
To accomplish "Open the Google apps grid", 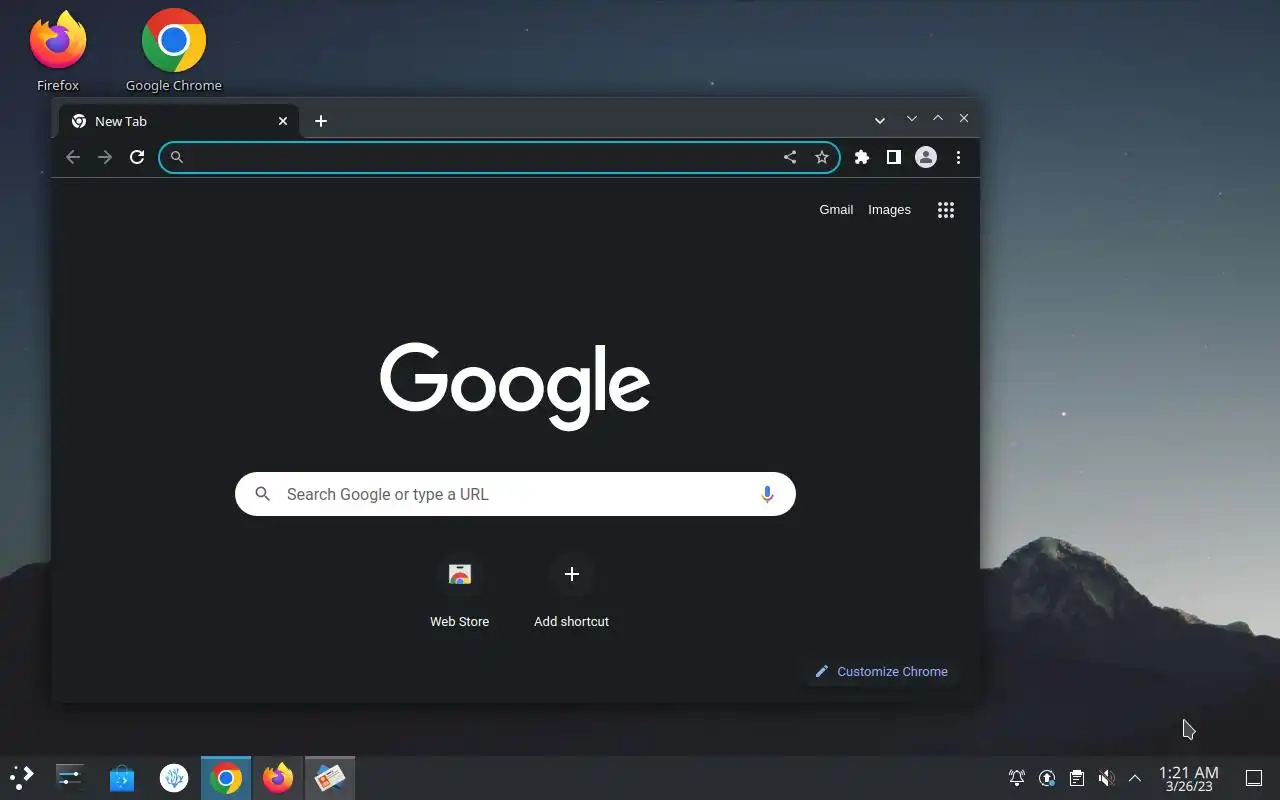I will [946, 210].
